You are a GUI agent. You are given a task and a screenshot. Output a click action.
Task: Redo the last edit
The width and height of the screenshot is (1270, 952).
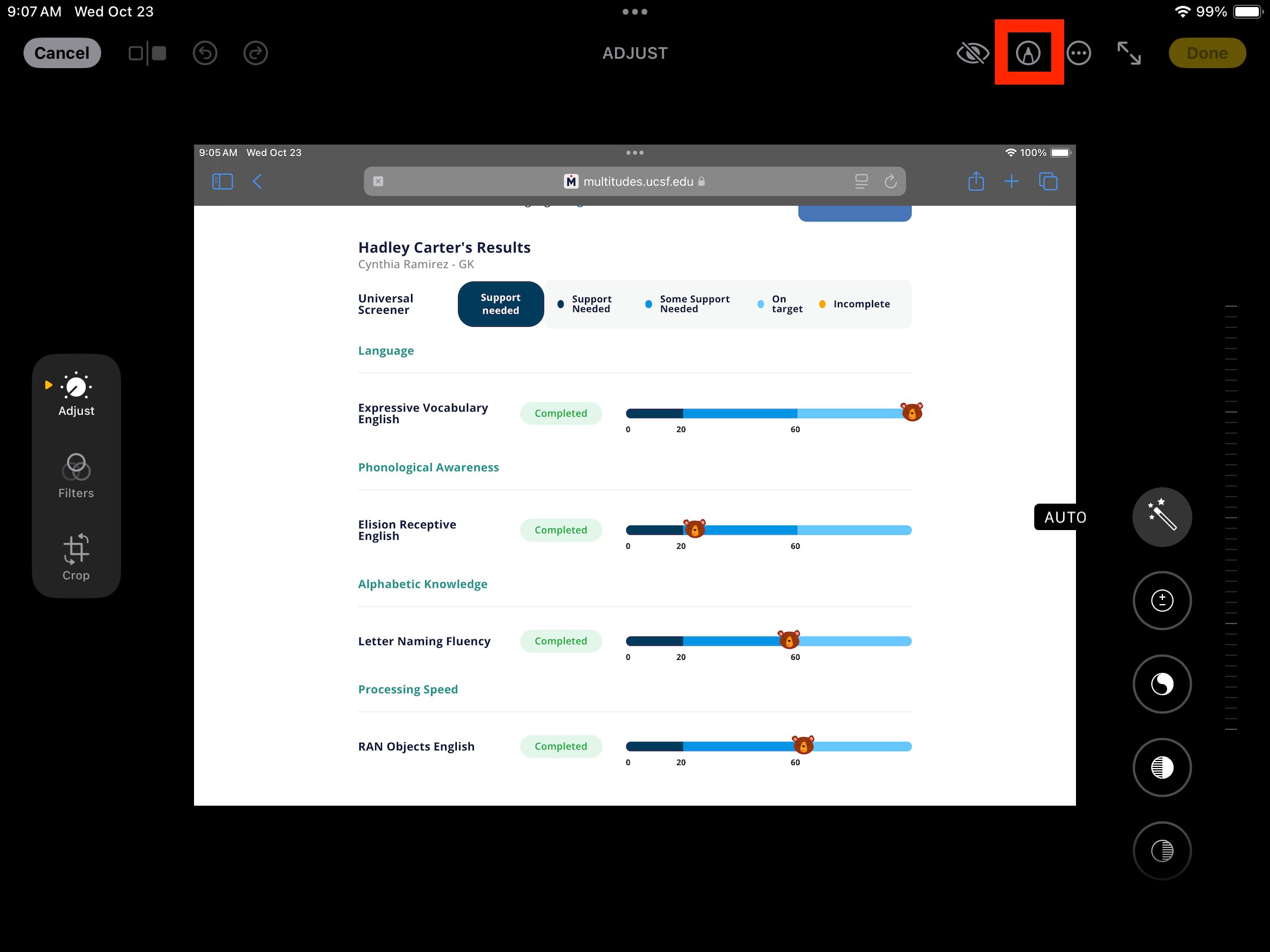tap(256, 53)
